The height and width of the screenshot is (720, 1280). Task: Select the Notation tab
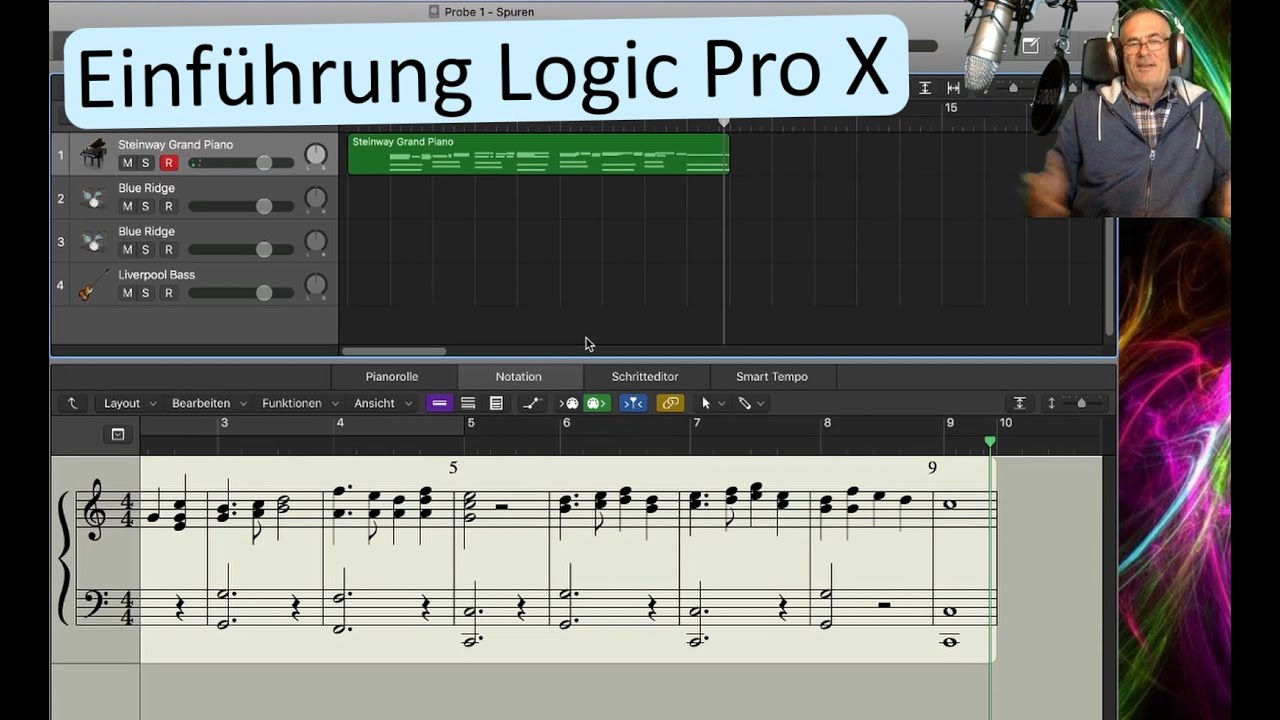click(519, 377)
